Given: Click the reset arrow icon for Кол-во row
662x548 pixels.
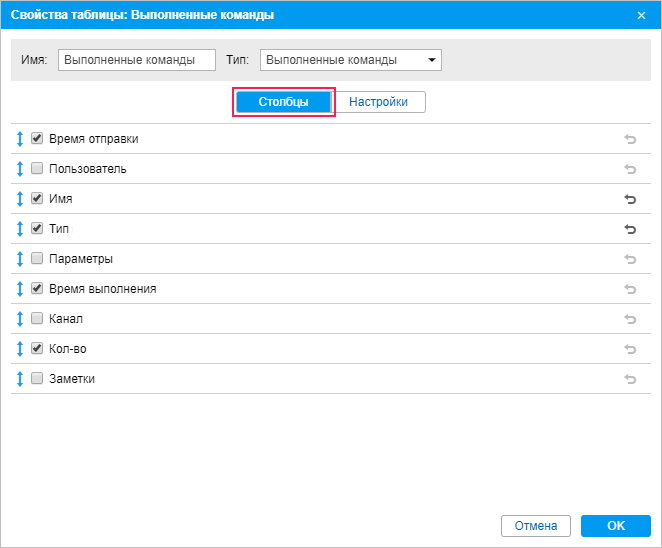Looking at the screenshot, I should (630, 349).
